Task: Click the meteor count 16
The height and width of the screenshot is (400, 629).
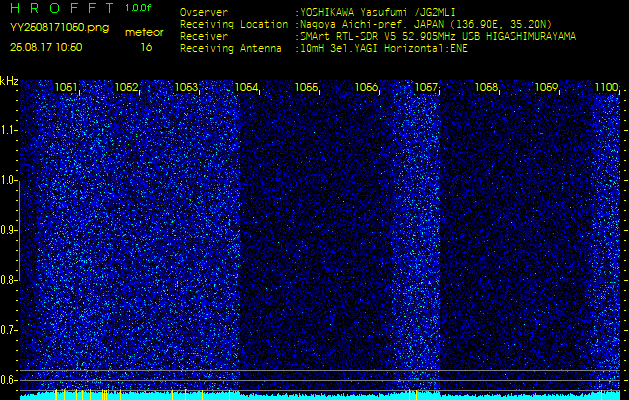Action: (146, 47)
